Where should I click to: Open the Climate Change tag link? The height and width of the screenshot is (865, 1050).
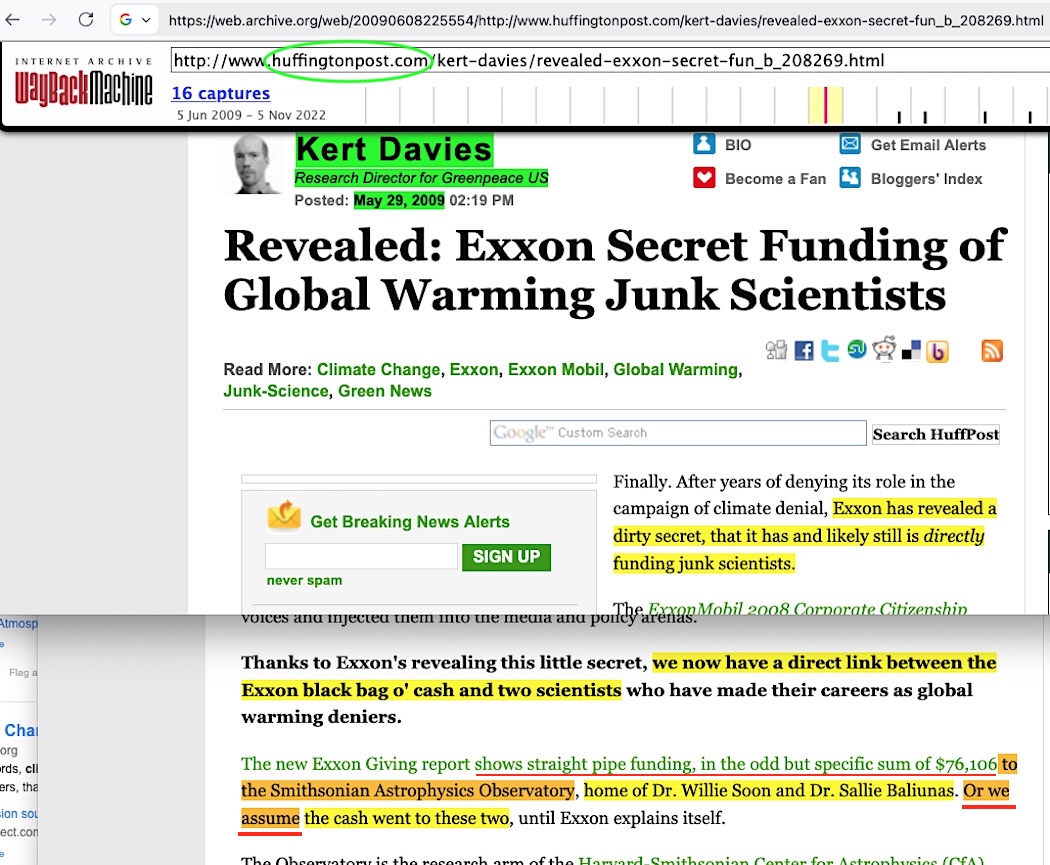(x=378, y=369)
